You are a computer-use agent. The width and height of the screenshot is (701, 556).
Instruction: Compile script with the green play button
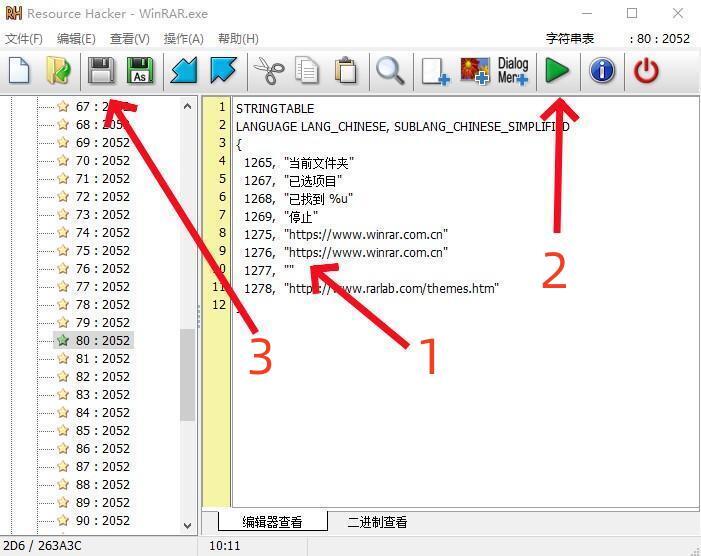click(x=557, y=71)
